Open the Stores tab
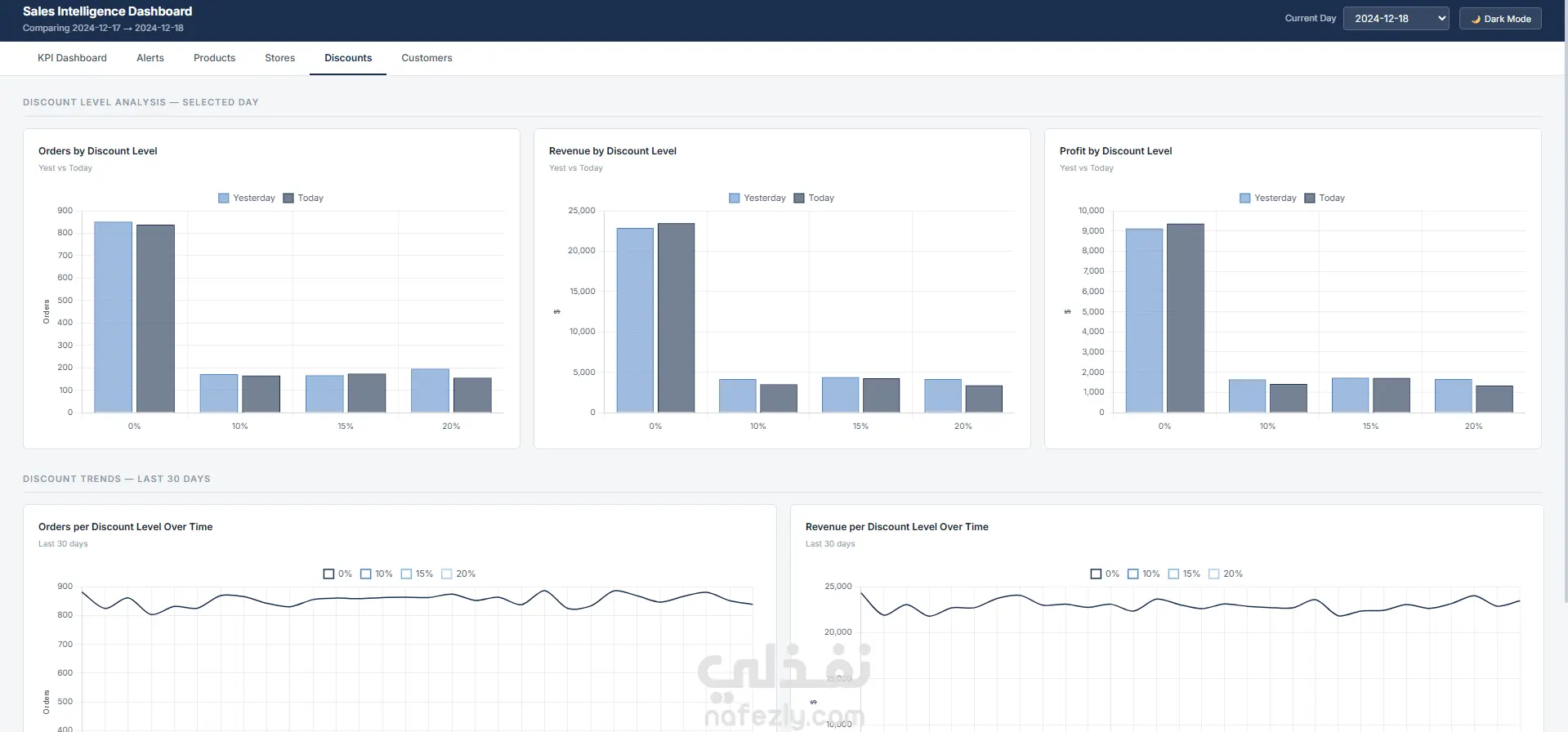The width and height of the screenshot is (1568, 732). (x=279, y=58)
